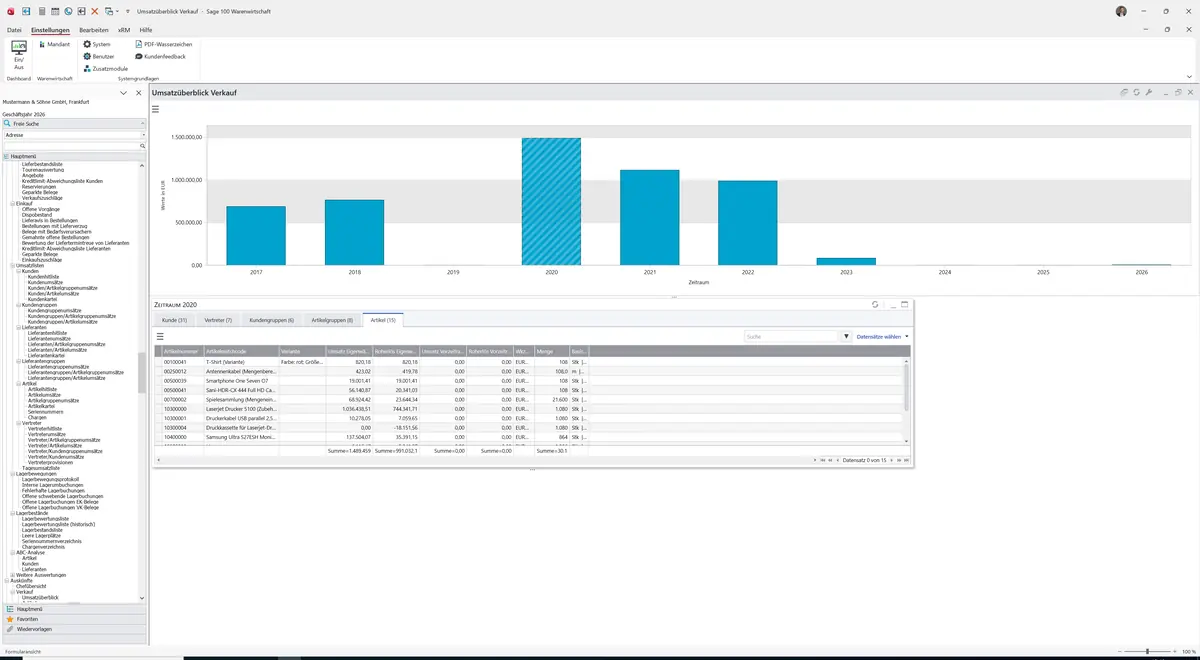Click the calculator icon in quick access toolbar

point(41,11)
